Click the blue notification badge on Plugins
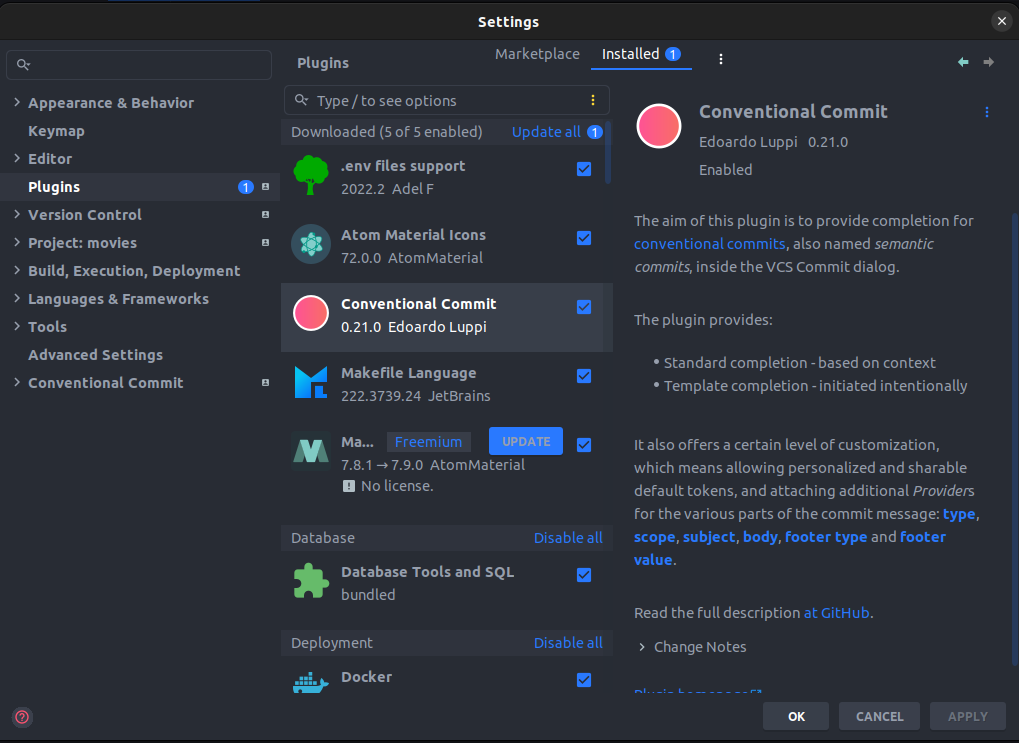Viewport: 1019px width, 743px height. [246, 187]
